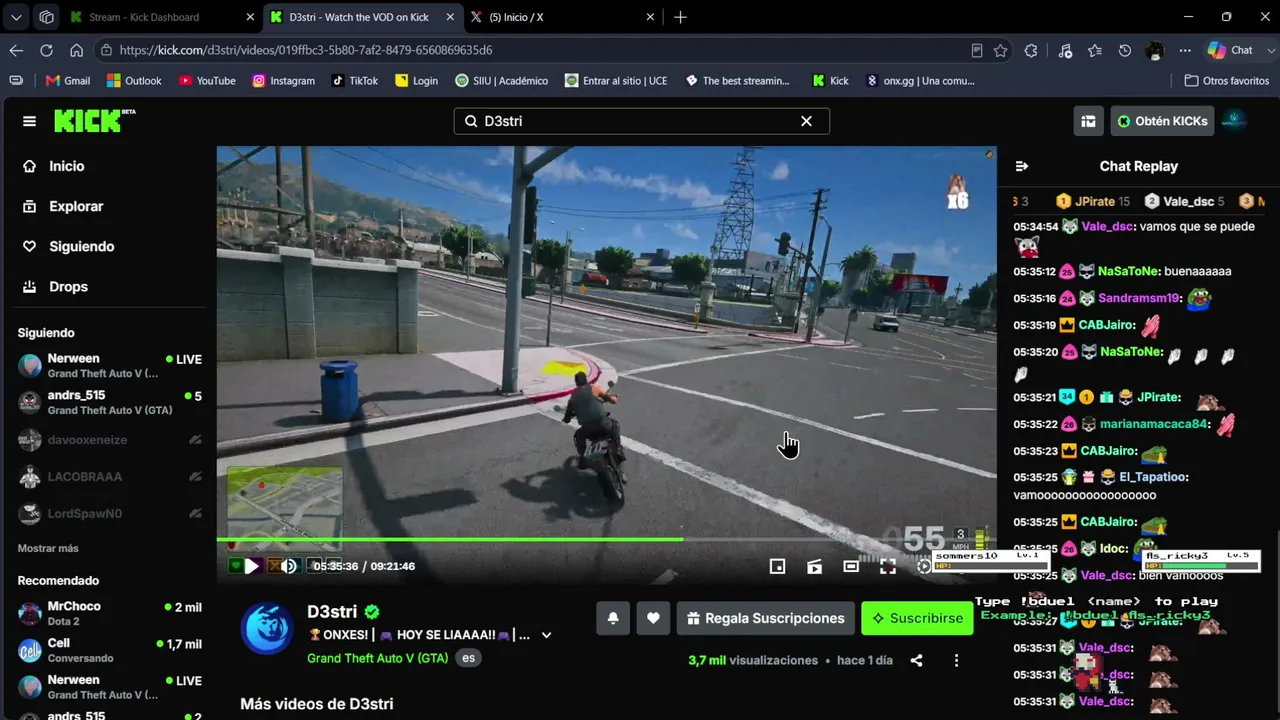Open Siguiendo in the sidebar

coord(81,246)
